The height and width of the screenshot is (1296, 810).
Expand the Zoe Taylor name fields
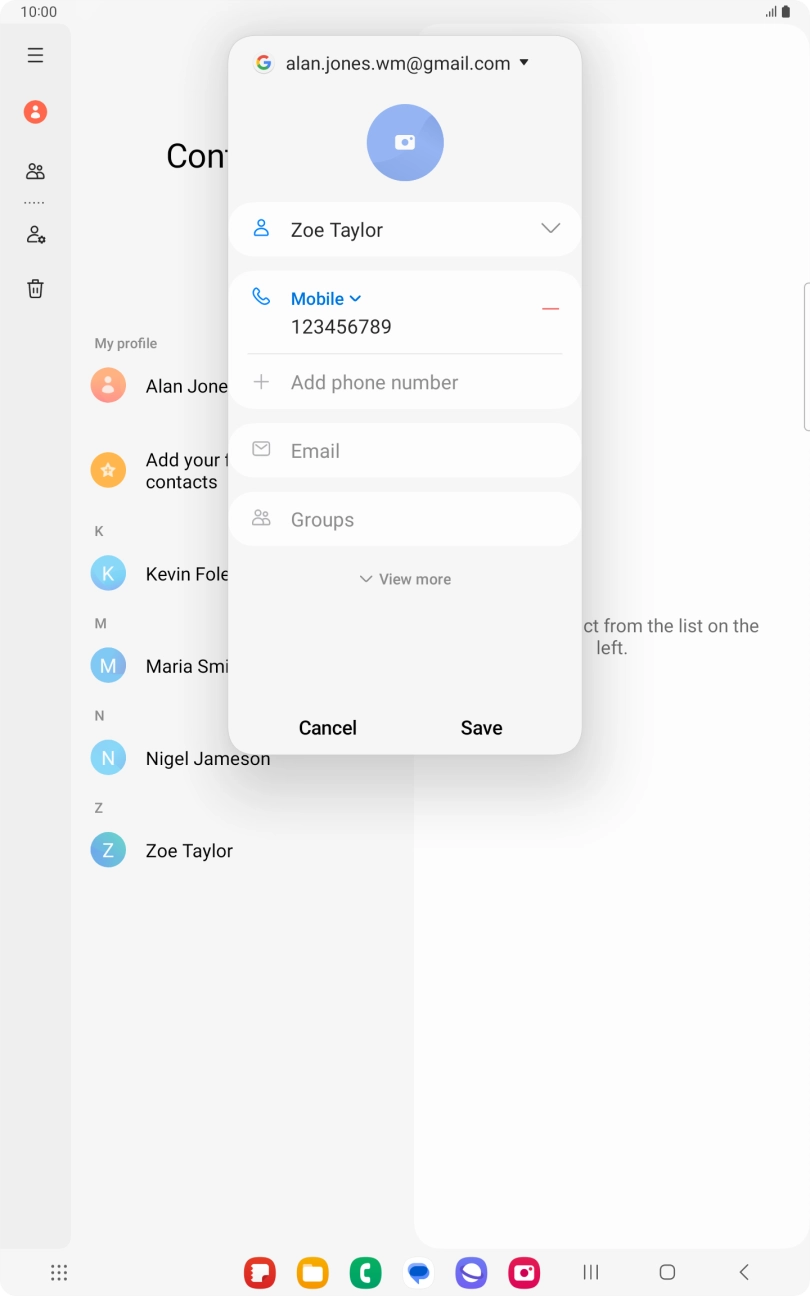(x=550, y=229)
